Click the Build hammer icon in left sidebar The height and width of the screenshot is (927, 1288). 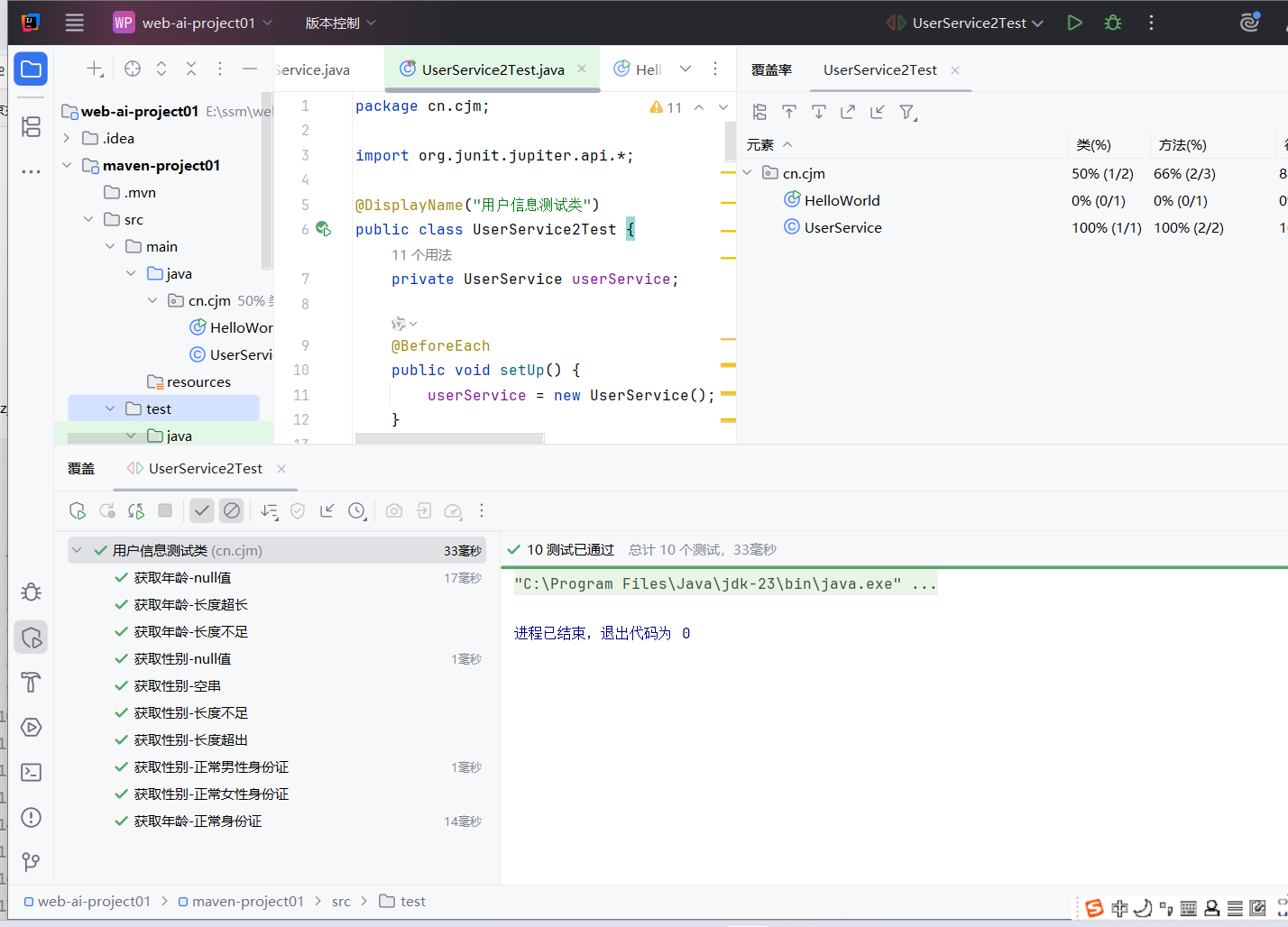(32, 683)
